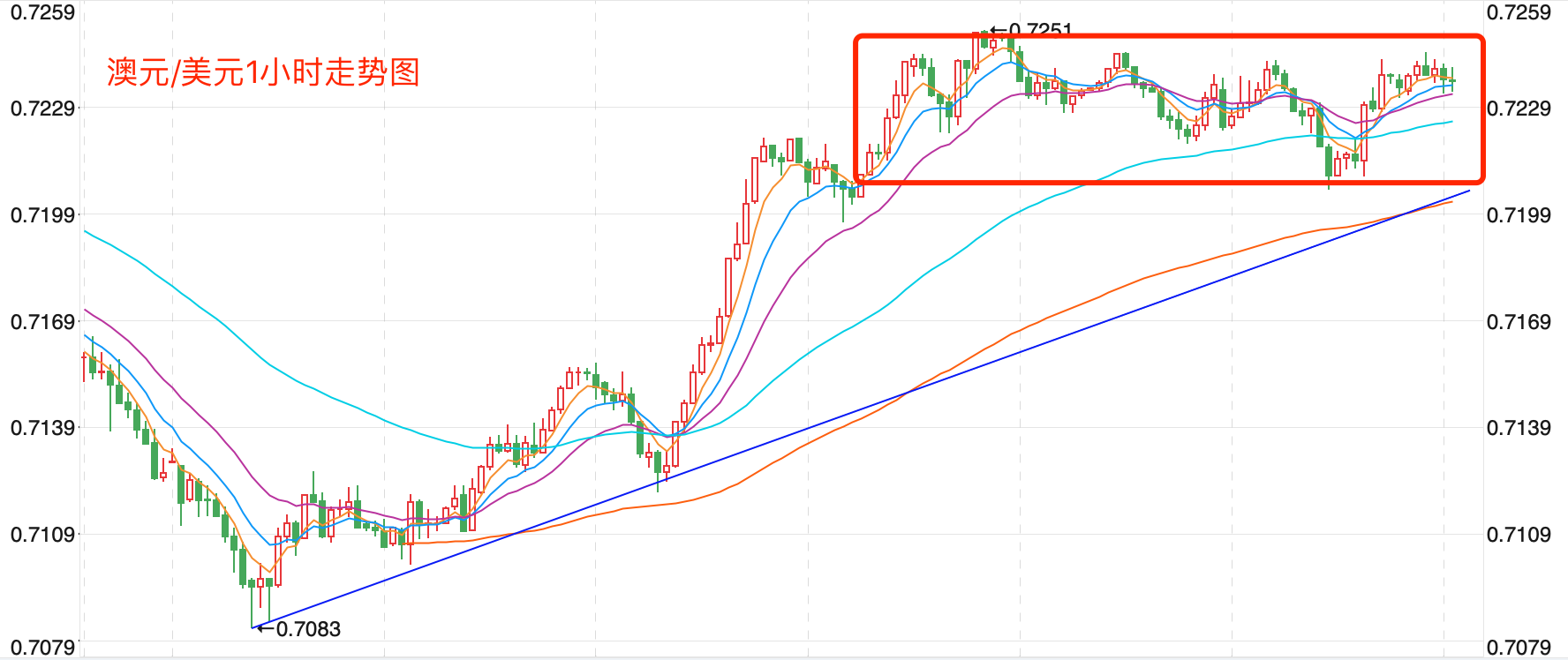
Task: Click the 0.7199 label on left axis
Action: [42, 215]
